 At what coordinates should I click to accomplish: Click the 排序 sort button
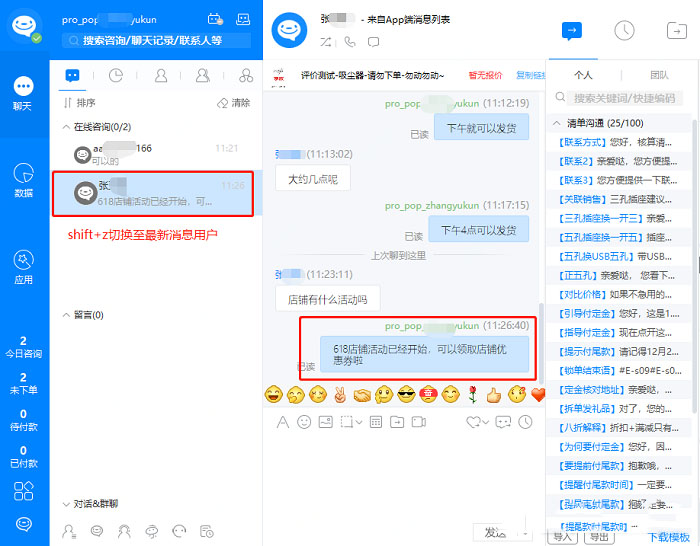click(79, 103)
